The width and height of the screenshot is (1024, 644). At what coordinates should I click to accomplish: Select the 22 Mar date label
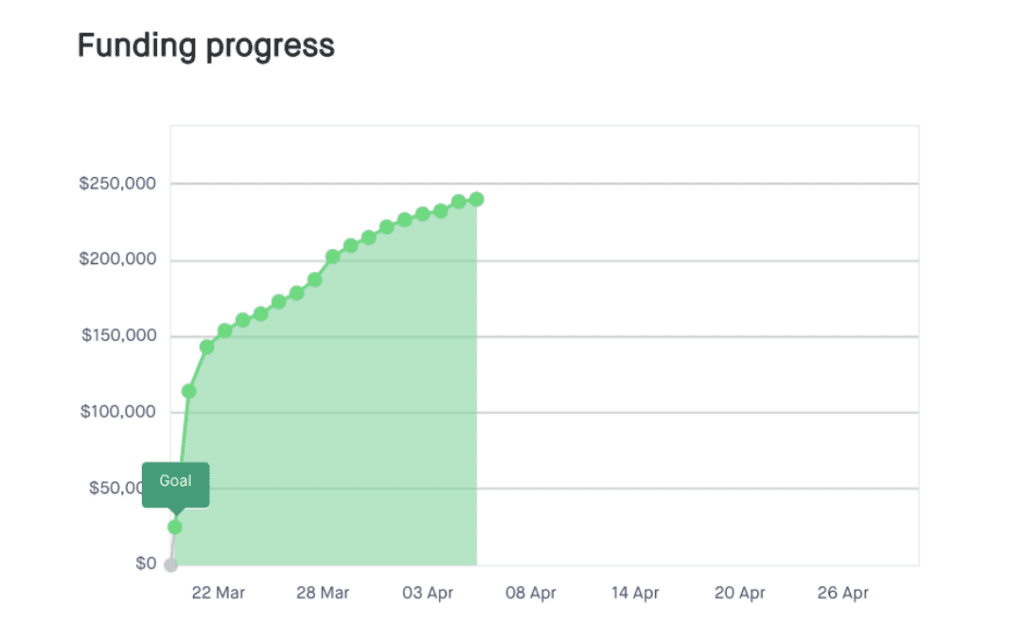tap(217, 593)
